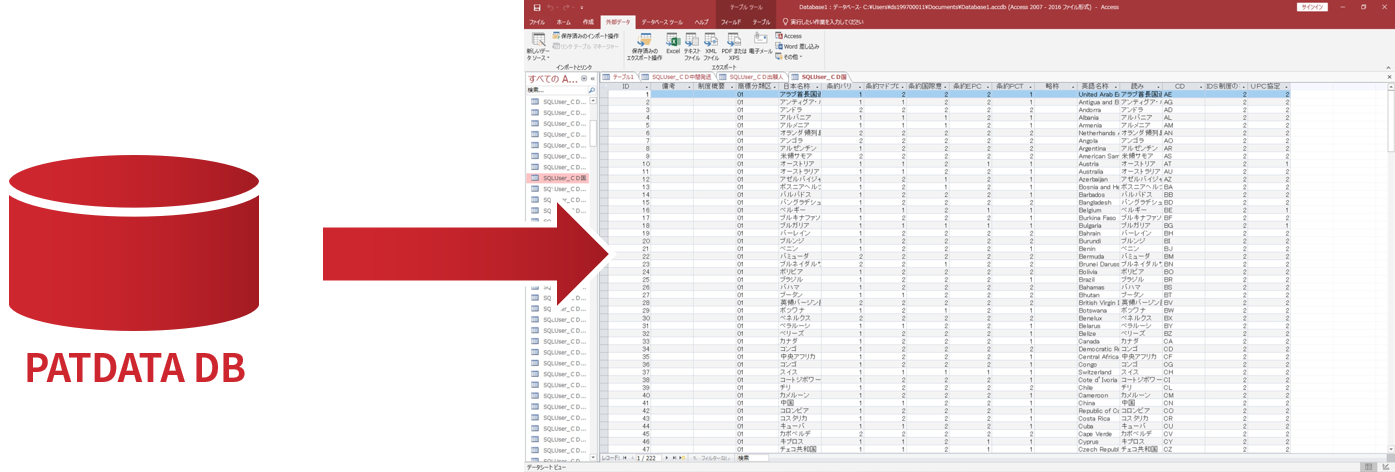Screen dimensions: 1395x472
Task: Switch to the SQLUser_ＣＤ中間発送 document tab
Action: [x=675, y=76]
